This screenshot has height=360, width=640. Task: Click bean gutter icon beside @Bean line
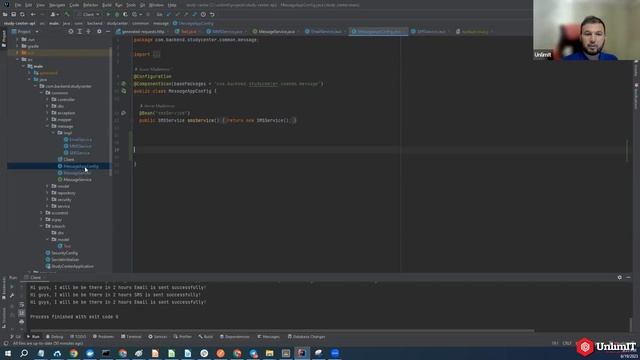pos(124,113)
